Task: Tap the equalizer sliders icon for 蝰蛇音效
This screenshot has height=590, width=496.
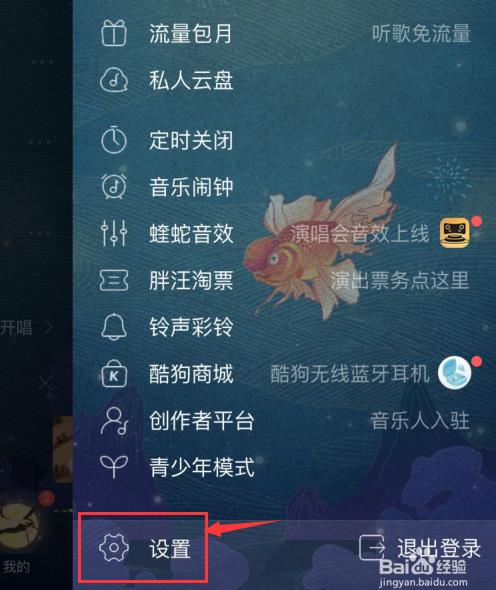Action: [x=114, y=233]
